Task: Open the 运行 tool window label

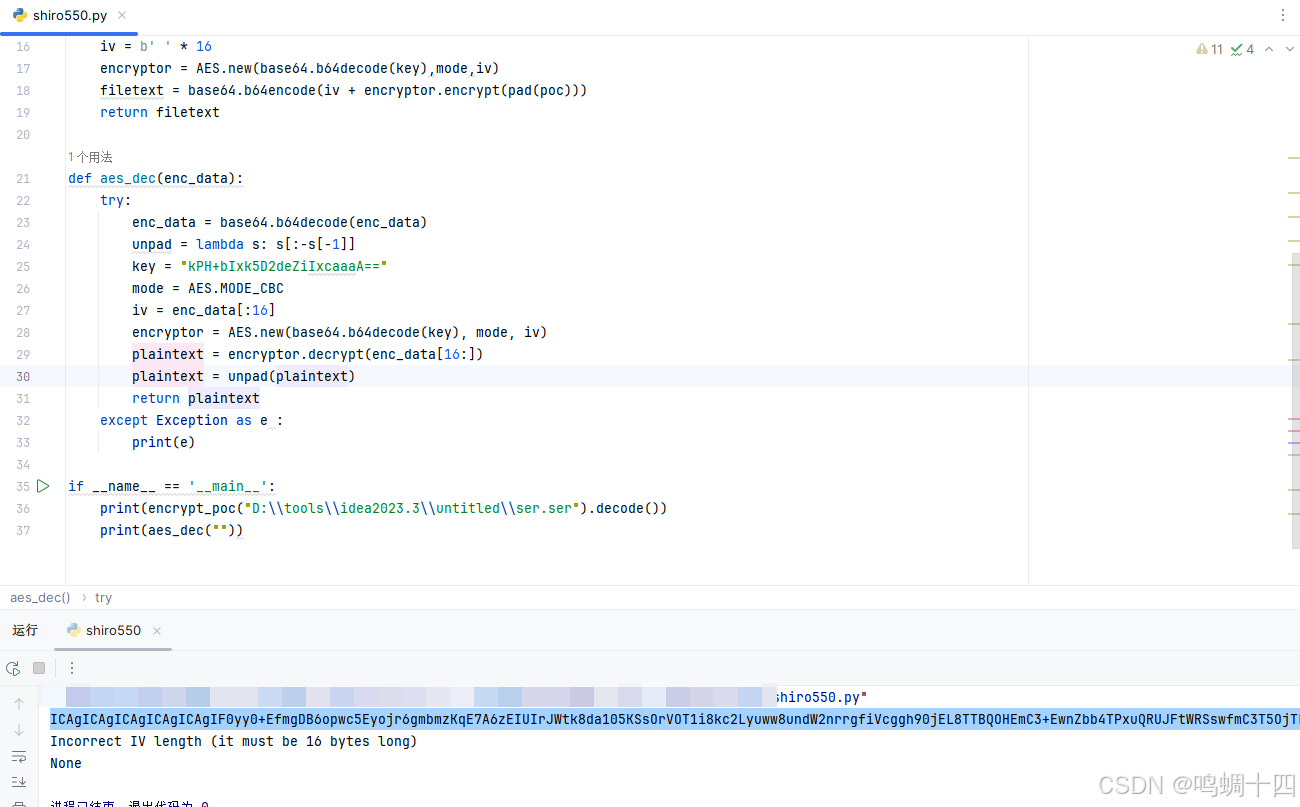Action: click(25, 630)
